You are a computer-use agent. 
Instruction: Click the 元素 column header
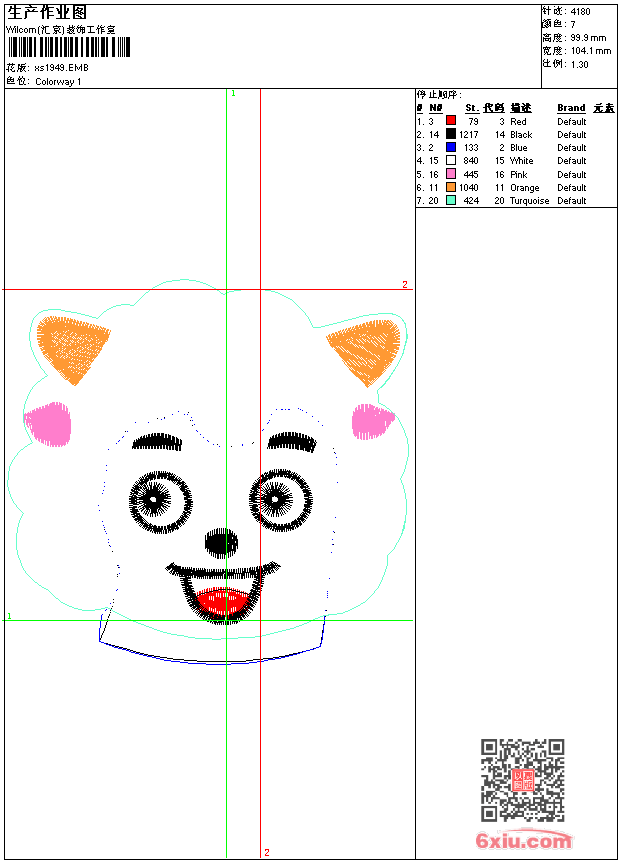tap(604, 108)
